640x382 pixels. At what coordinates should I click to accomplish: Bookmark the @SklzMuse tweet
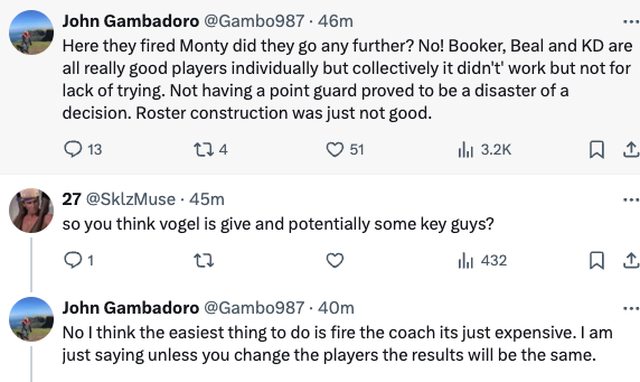coord(597,260)
